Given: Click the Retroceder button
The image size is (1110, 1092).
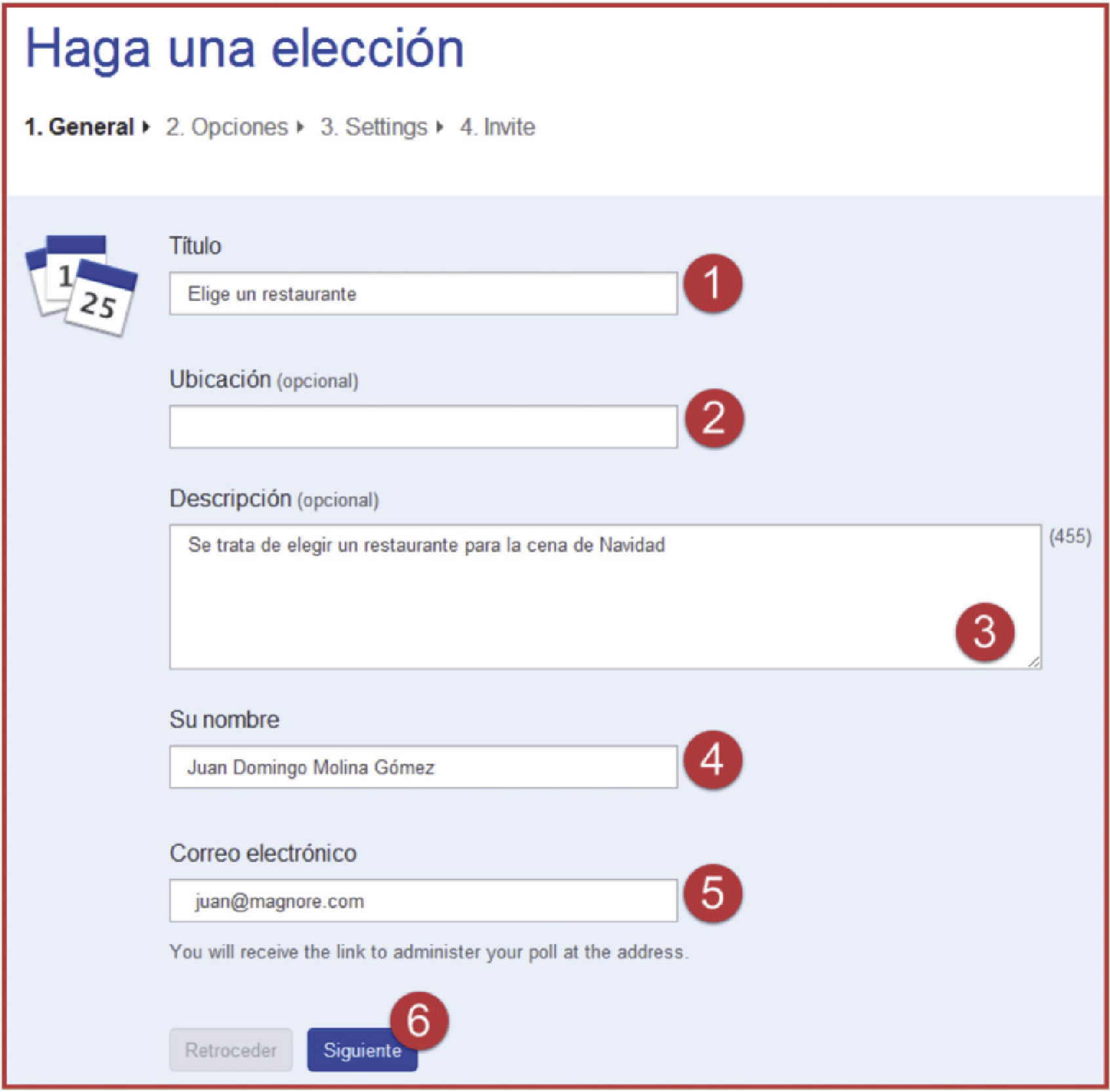Looking at the screenshot, I should 231,1050.
